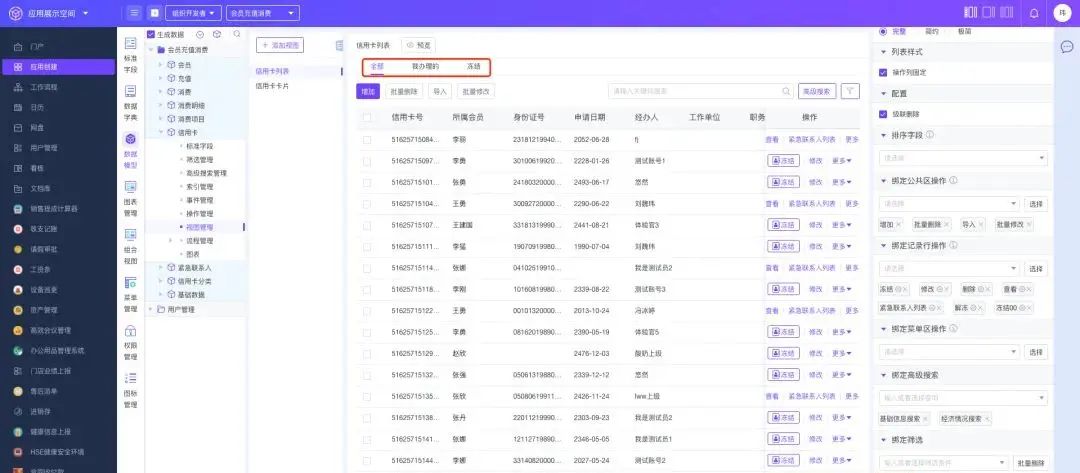This screenshot has height=473, width=1080.
Task: Select 视图管理 in the tree
Action: pos(200,227)
